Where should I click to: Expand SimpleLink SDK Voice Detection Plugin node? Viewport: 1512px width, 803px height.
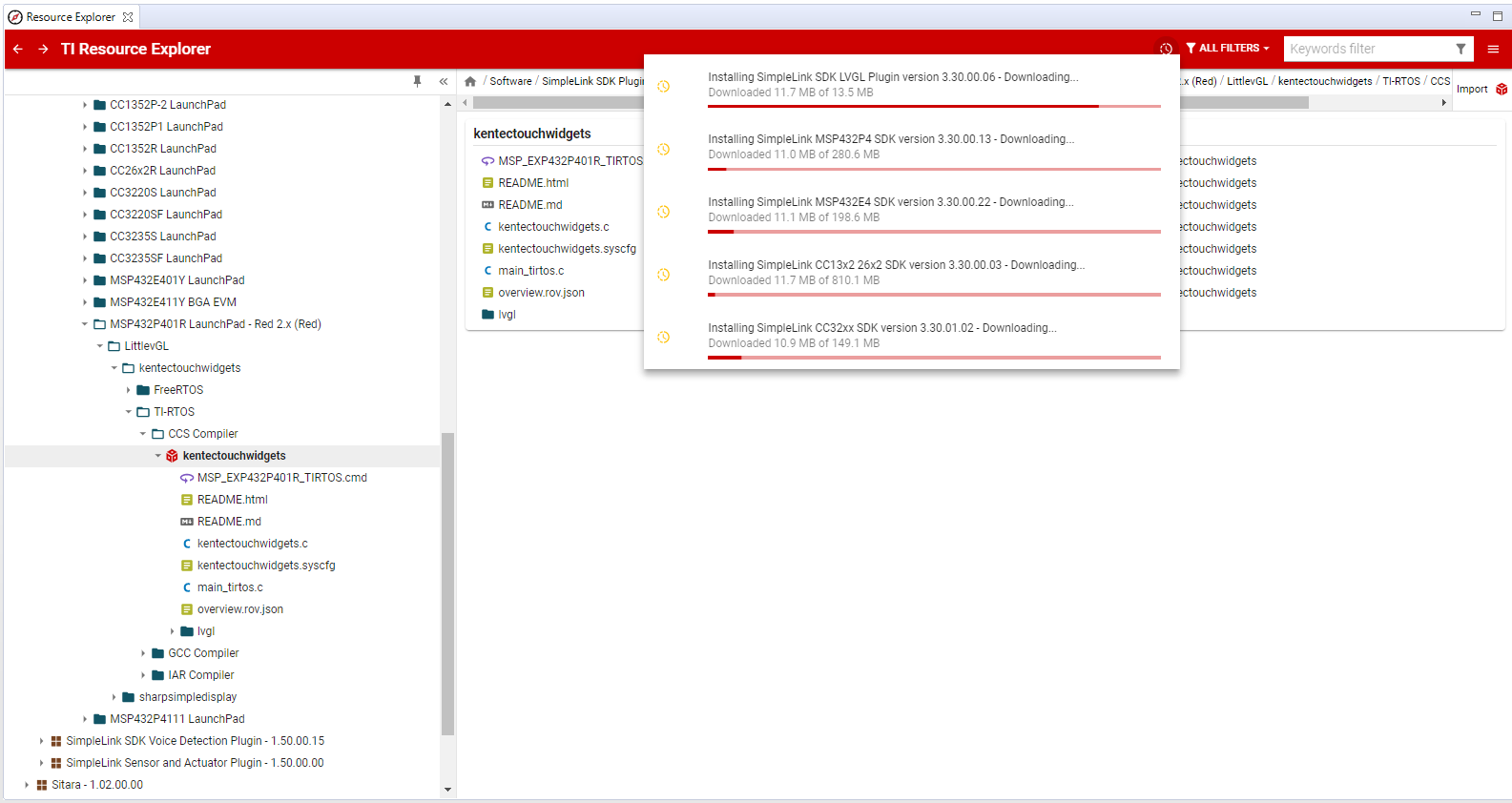(x=41, y=741)
